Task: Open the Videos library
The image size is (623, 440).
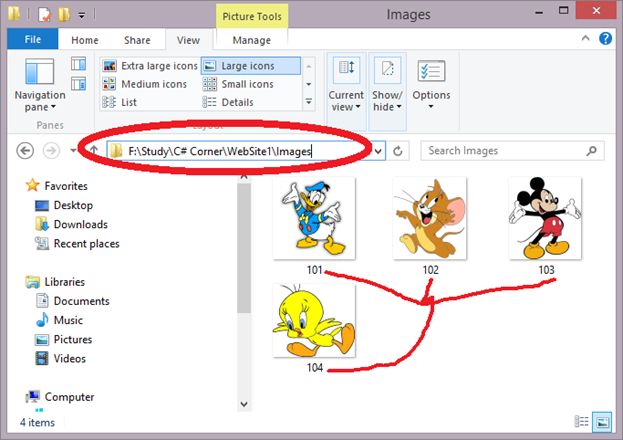Action: 60,358
